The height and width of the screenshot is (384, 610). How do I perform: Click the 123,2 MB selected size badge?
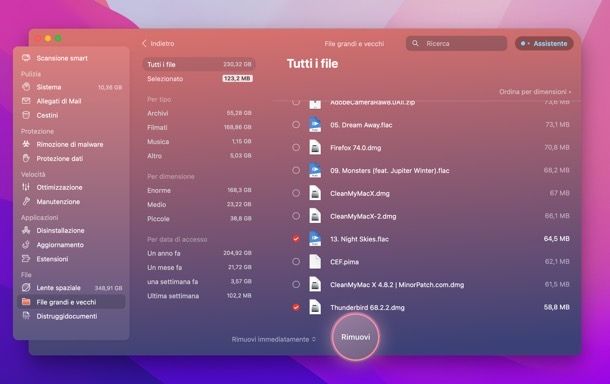click(x=237, y=79)
